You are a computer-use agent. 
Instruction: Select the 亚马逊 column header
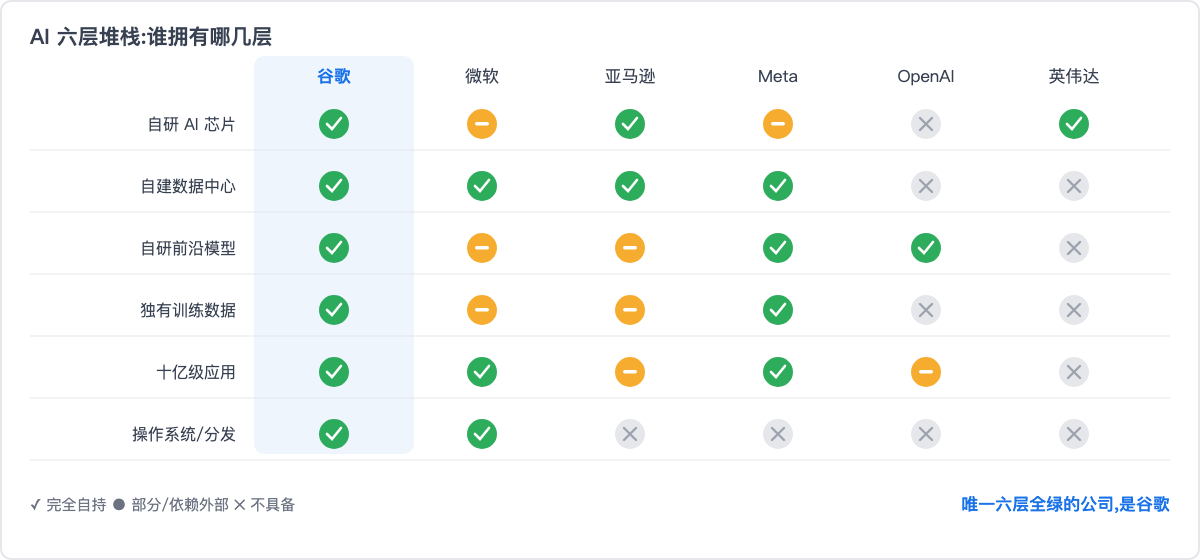coord(630,76)
